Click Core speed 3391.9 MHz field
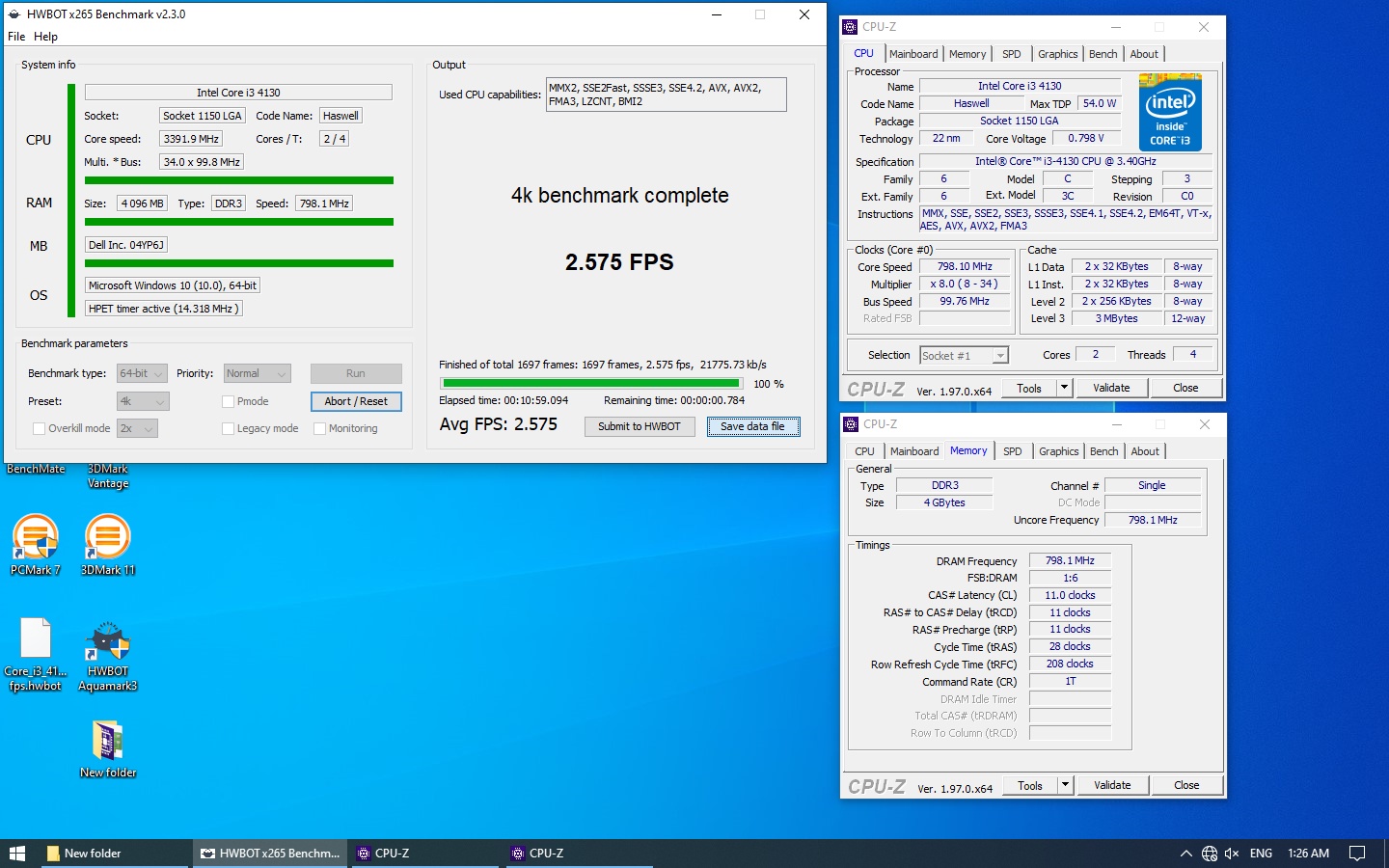 click(x=191, y=139)
